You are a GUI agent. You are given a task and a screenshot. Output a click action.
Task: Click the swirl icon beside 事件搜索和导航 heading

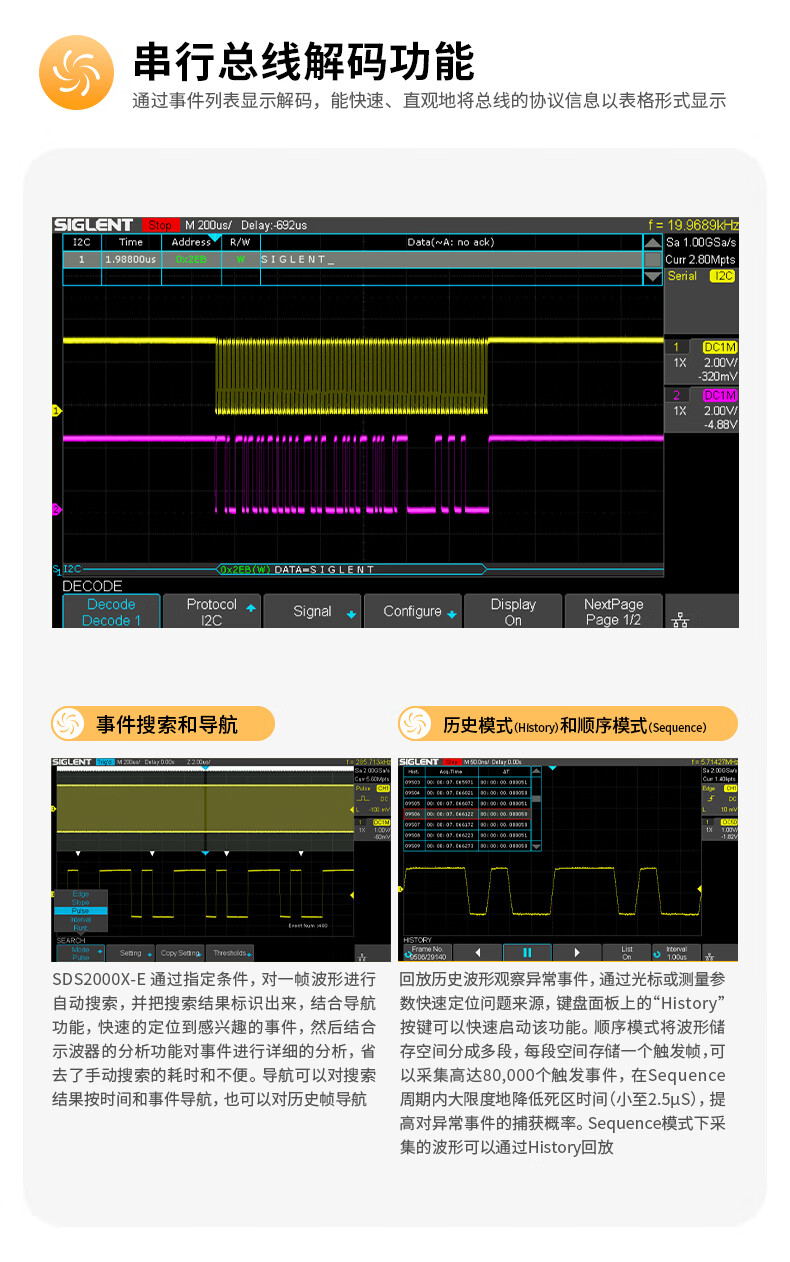68,723
